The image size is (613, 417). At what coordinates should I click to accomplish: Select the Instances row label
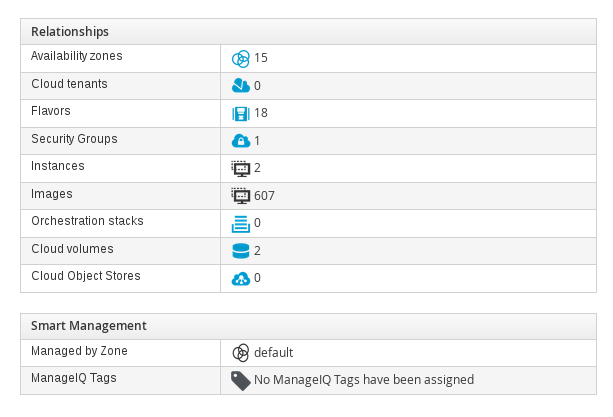point(58,166)
